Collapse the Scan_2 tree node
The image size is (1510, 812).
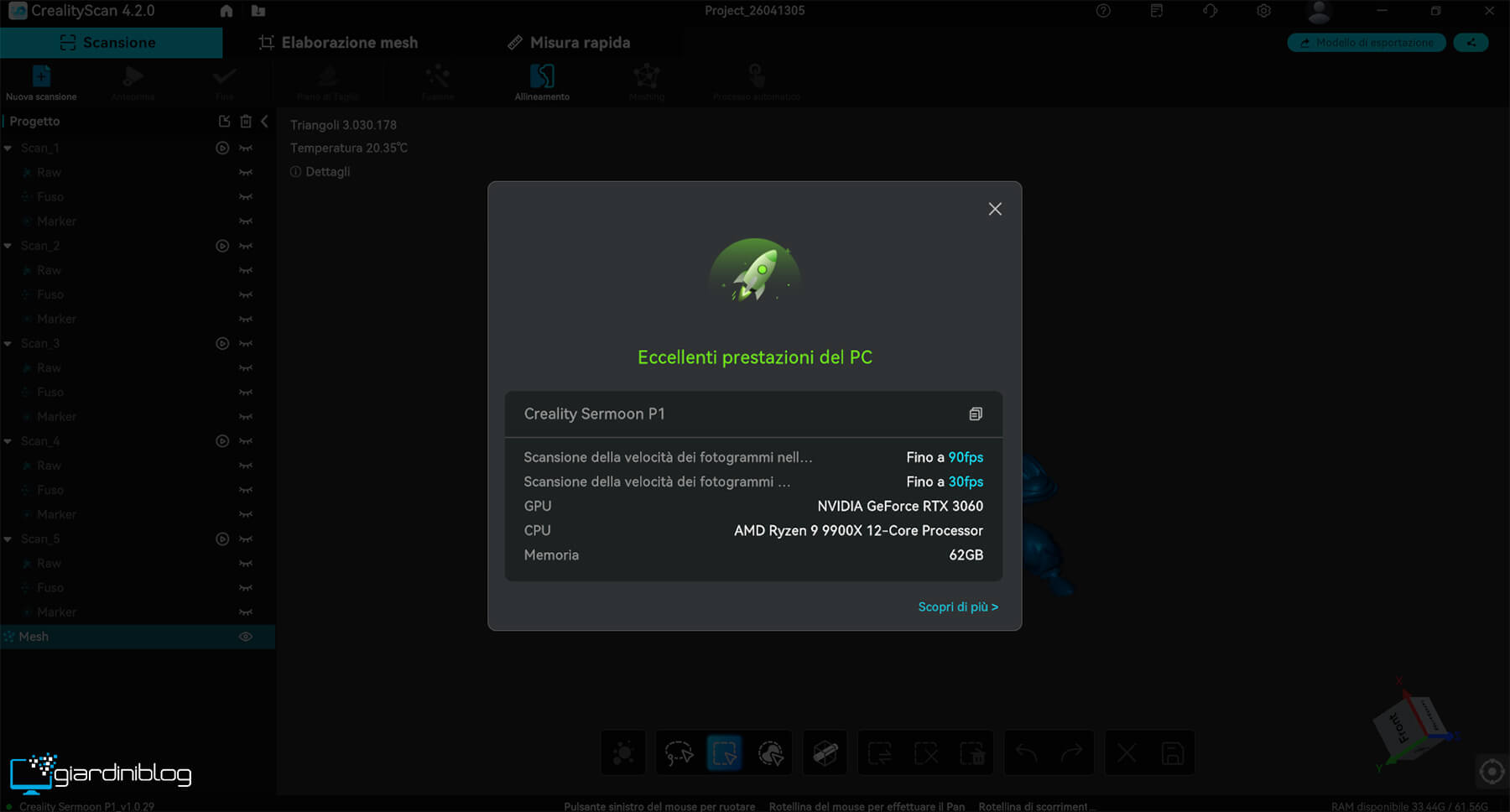pos(8,246)
